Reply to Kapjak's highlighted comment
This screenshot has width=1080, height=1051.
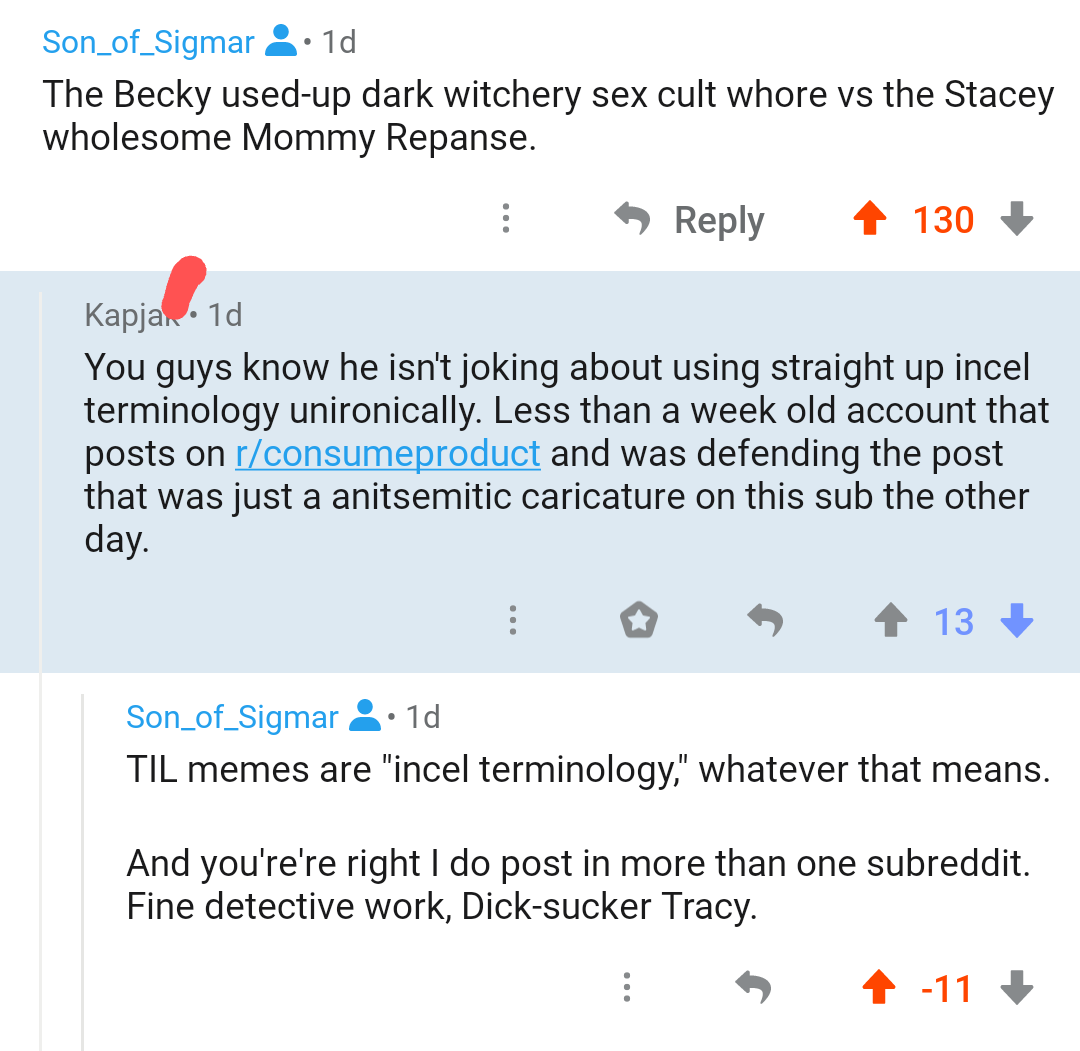pyautogui.click(x=765, y=621)
